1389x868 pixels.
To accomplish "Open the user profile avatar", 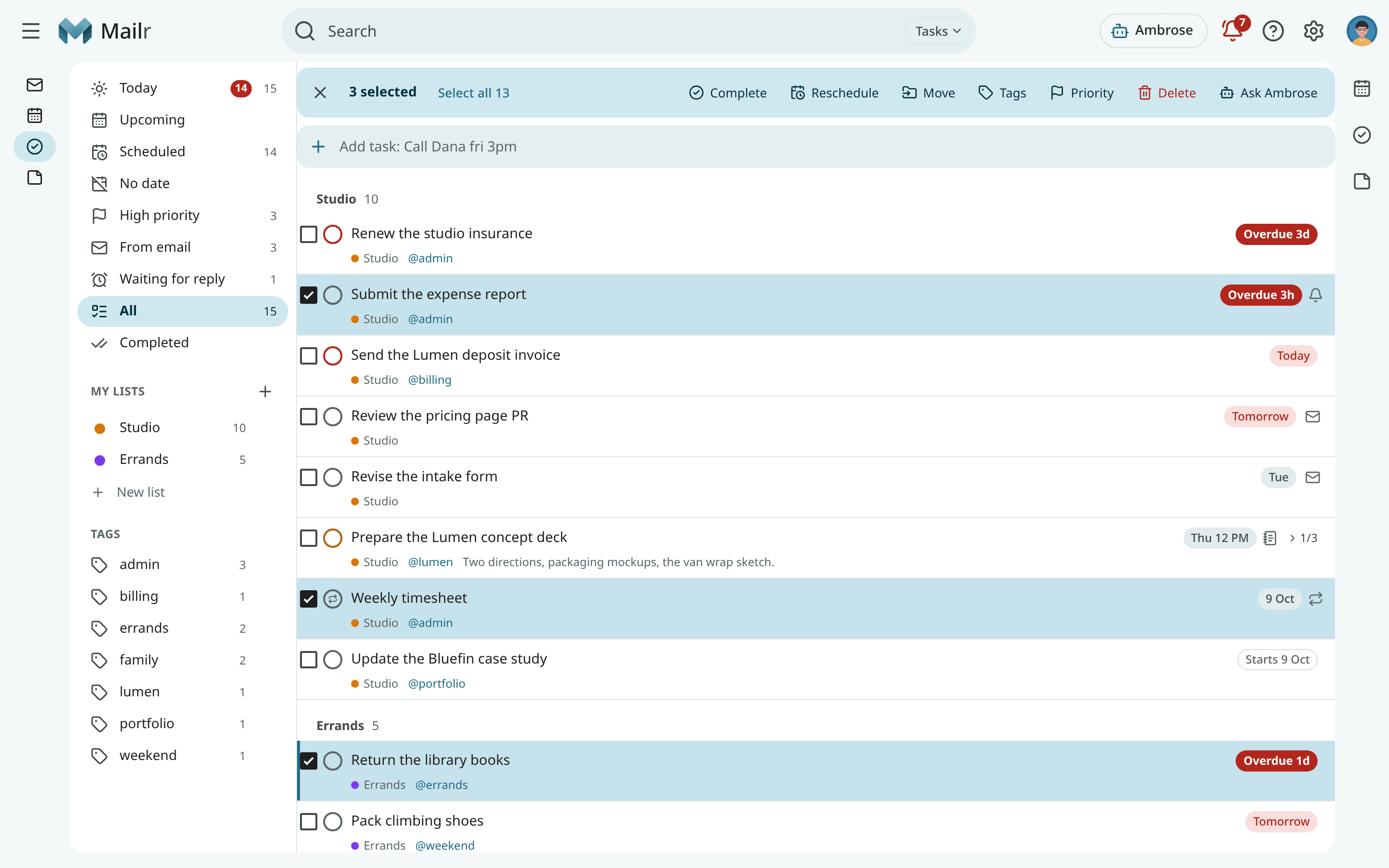I will pyautogui.click(x=1362, y=31).
